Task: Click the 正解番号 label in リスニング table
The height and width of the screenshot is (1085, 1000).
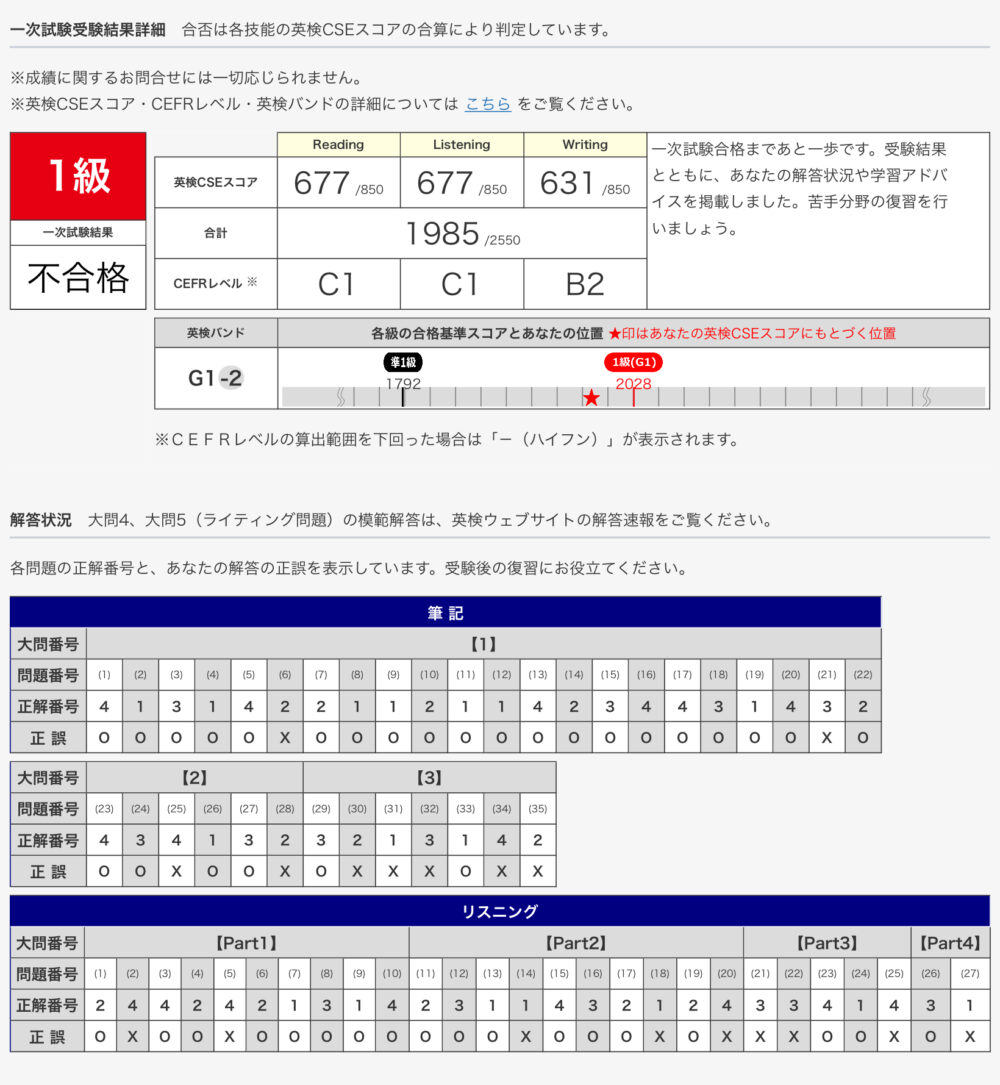Action: [47, 1005]
